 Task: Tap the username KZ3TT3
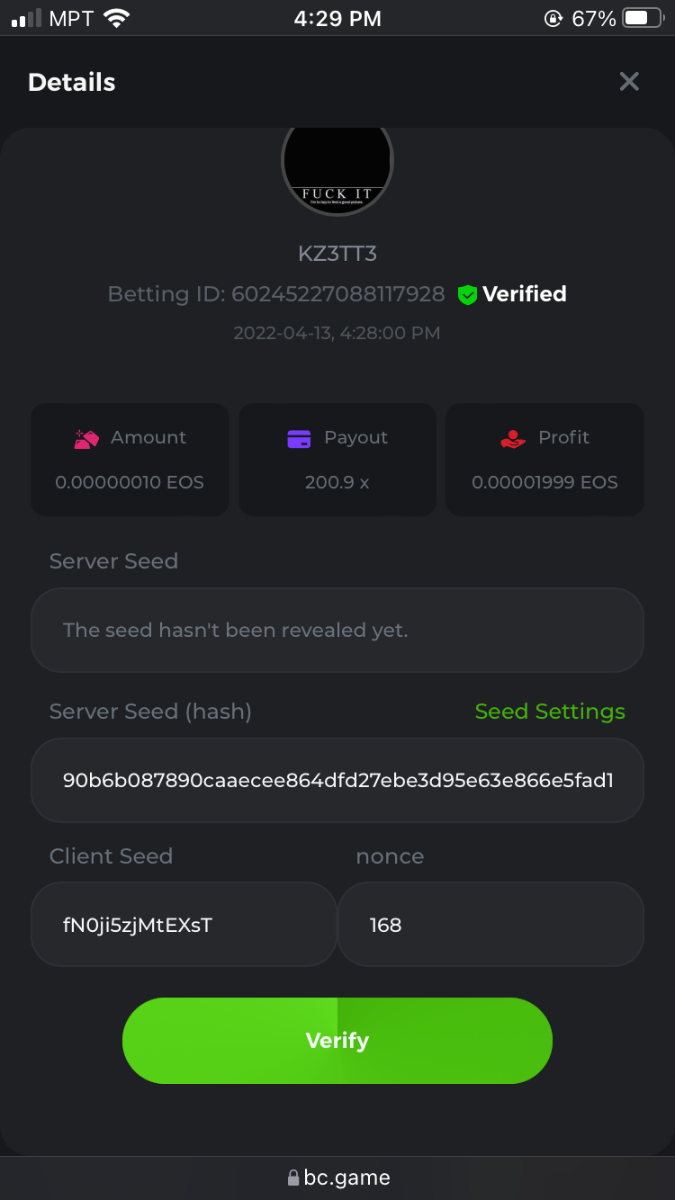click(x=337, y=254)
